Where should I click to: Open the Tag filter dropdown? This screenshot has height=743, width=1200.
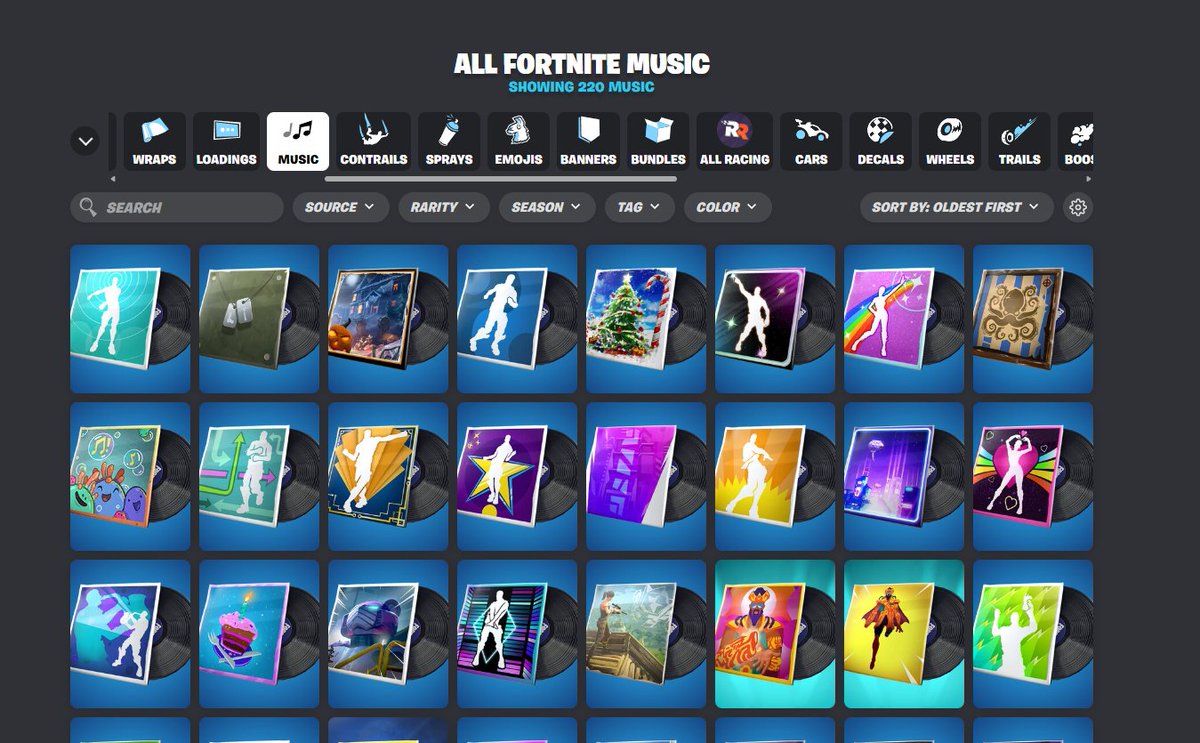(639, 207)
